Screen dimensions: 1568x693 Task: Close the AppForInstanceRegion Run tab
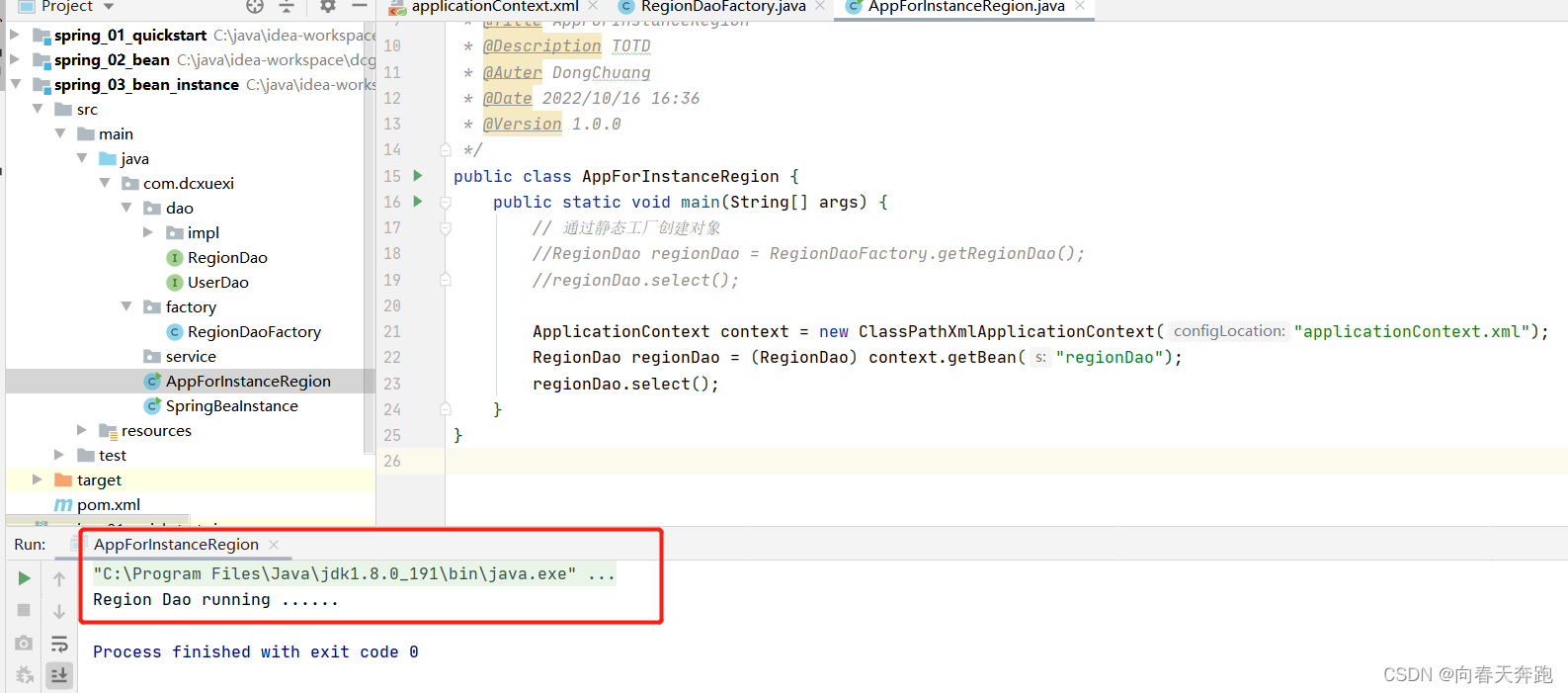(x=274, y=545)
